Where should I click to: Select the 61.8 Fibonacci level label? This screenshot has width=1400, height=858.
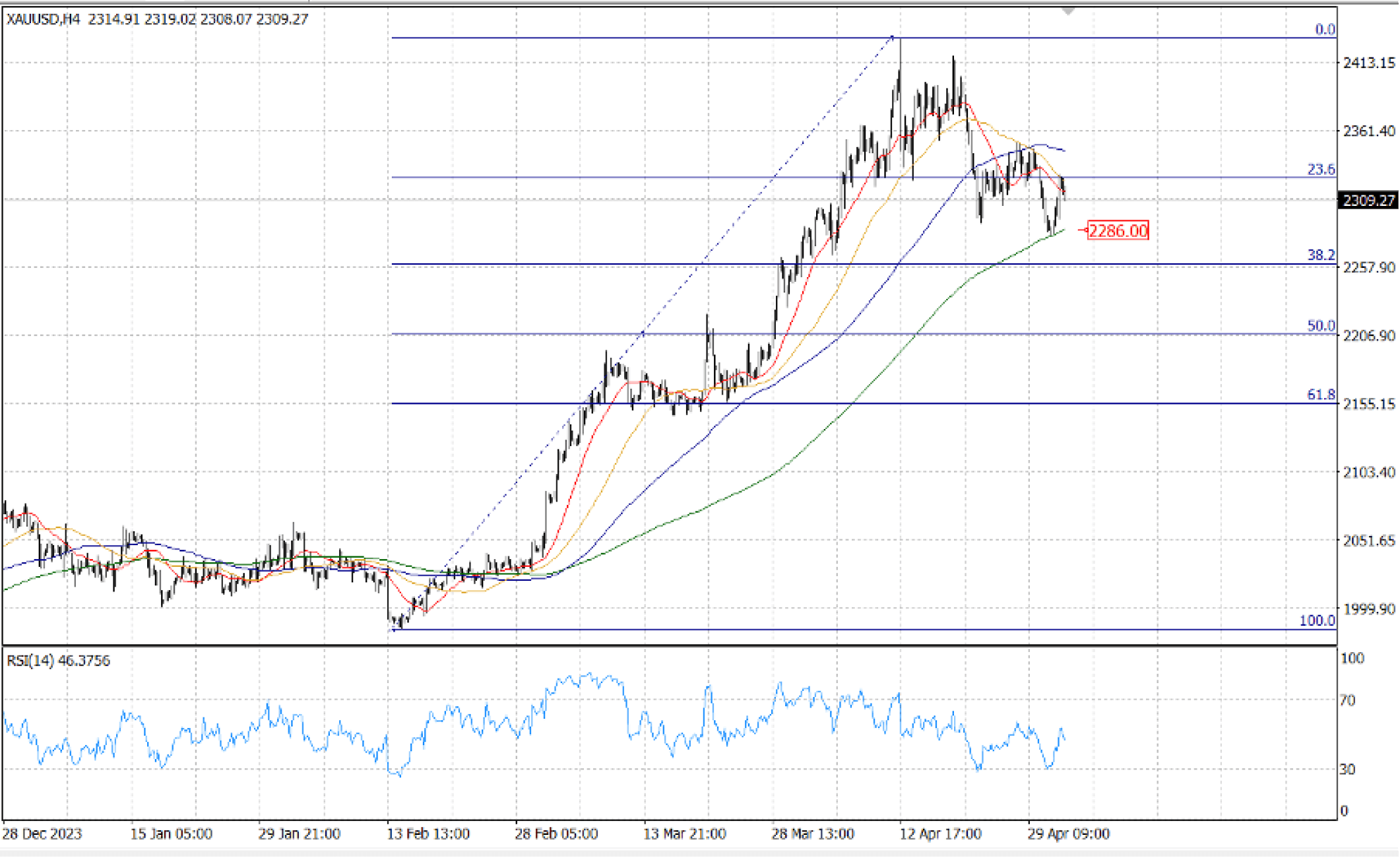pos(1321,395)
